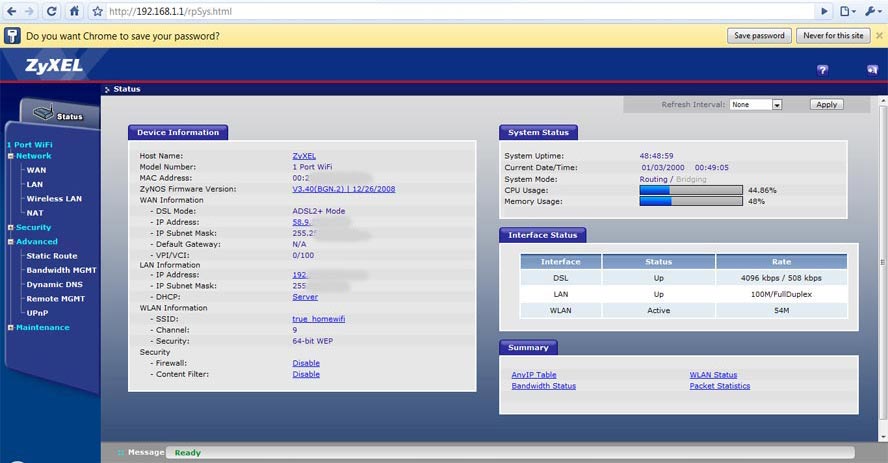This screenshot has height=463, width=888.
Task: Open LAN settings in sidebar
Action: (35, 185)
